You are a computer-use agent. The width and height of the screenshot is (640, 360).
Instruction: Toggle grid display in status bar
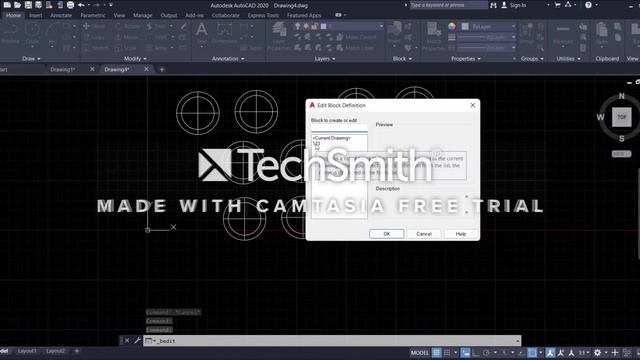[x=436, y=352]
